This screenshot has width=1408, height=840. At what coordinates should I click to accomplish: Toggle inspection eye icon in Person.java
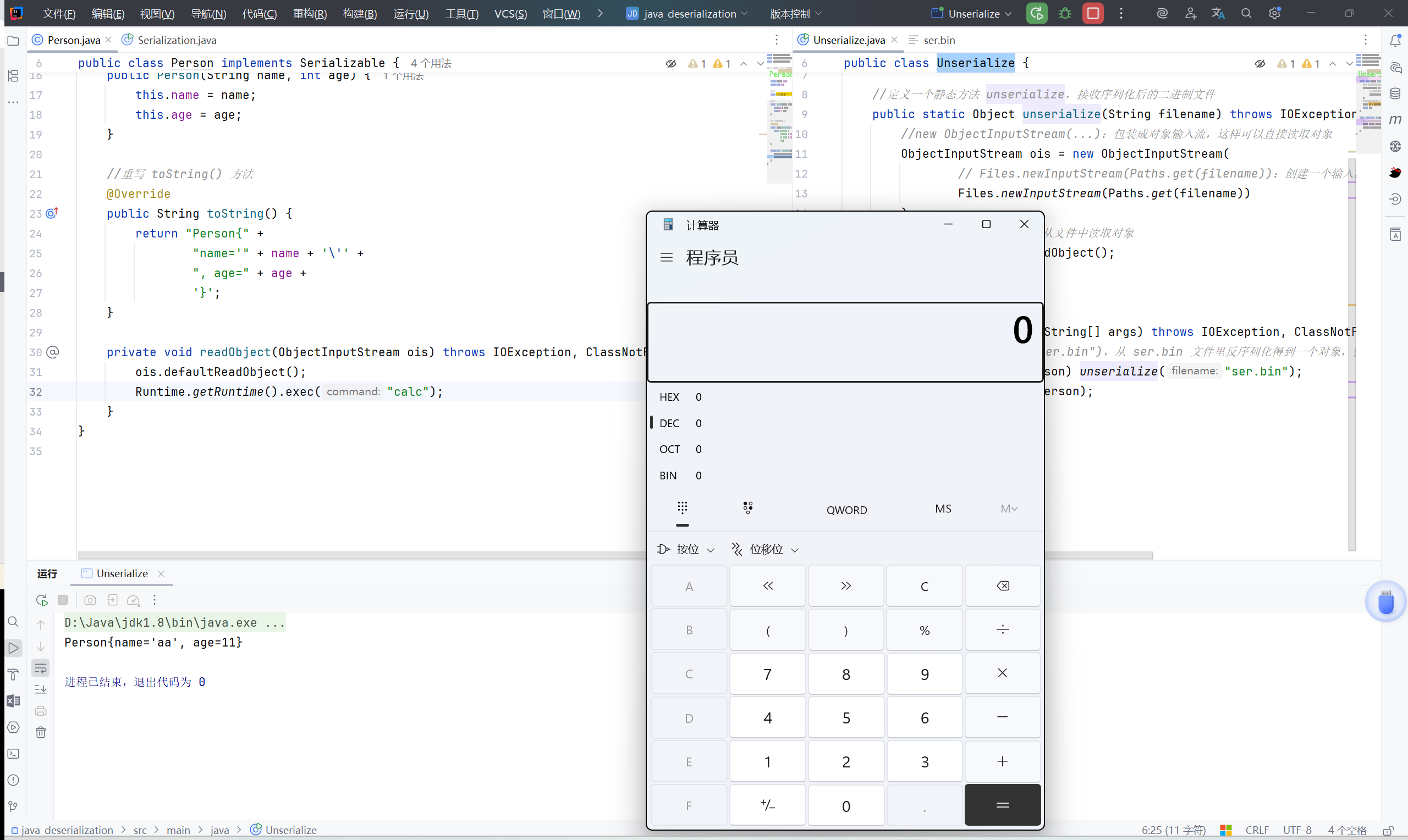[x=671, y=63]
